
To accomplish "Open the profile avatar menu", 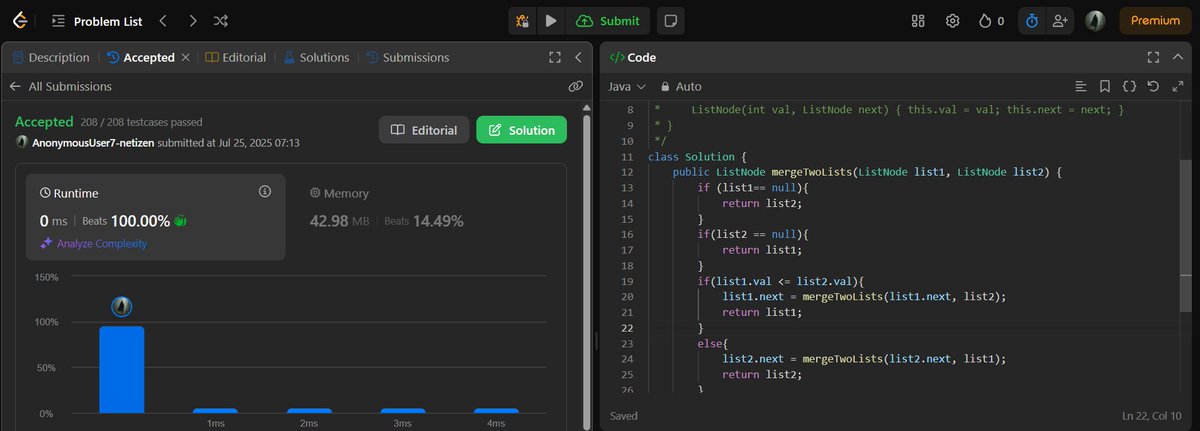I will [1095, 20].
